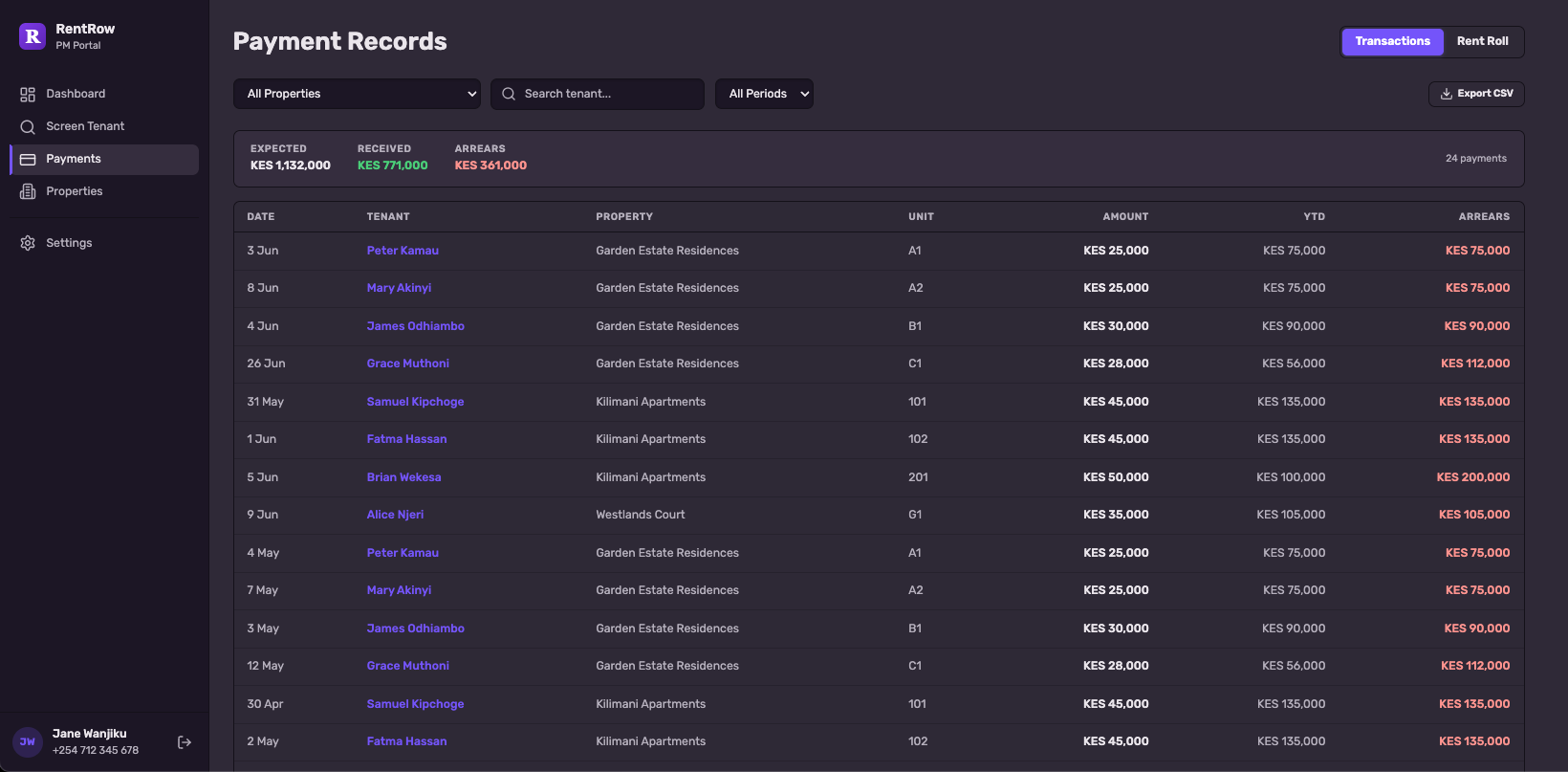Click the TENANT column header

388,217
